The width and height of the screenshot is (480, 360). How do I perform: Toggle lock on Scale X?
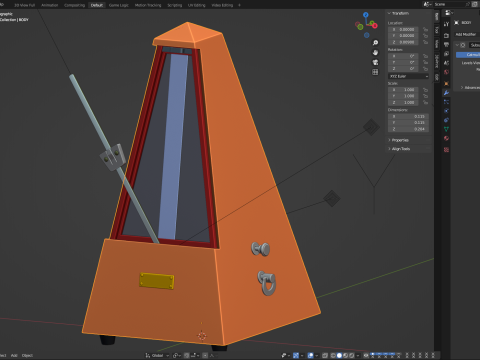pyautogui.click(x=425, y=90)
